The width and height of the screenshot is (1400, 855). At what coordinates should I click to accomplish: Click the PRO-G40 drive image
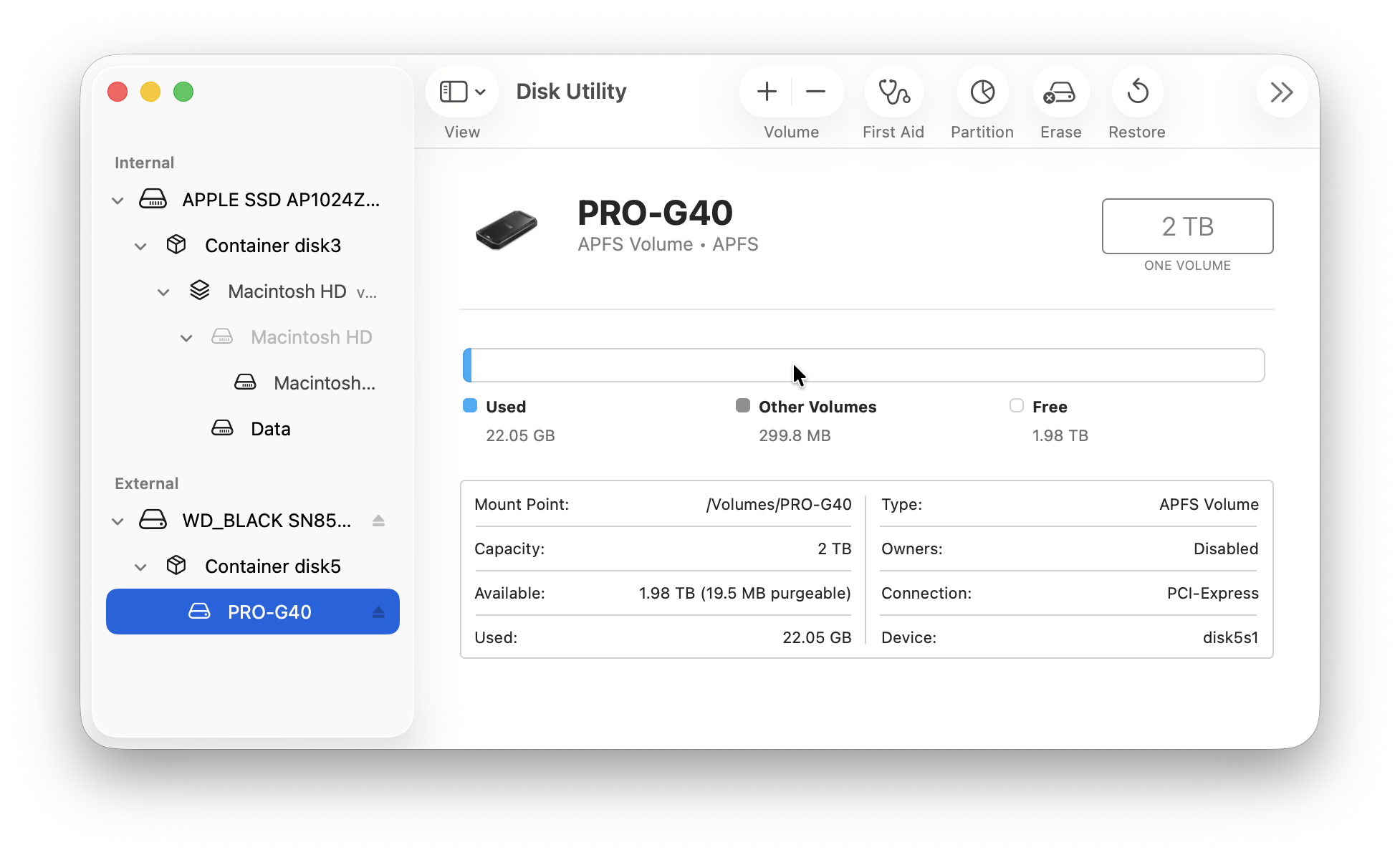coord(507,229)
